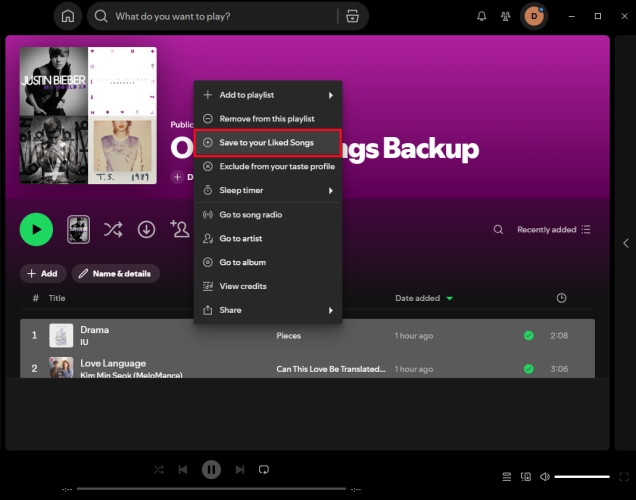636x500 pixels.
Task: Select Go to album
Action: [268, 263]
